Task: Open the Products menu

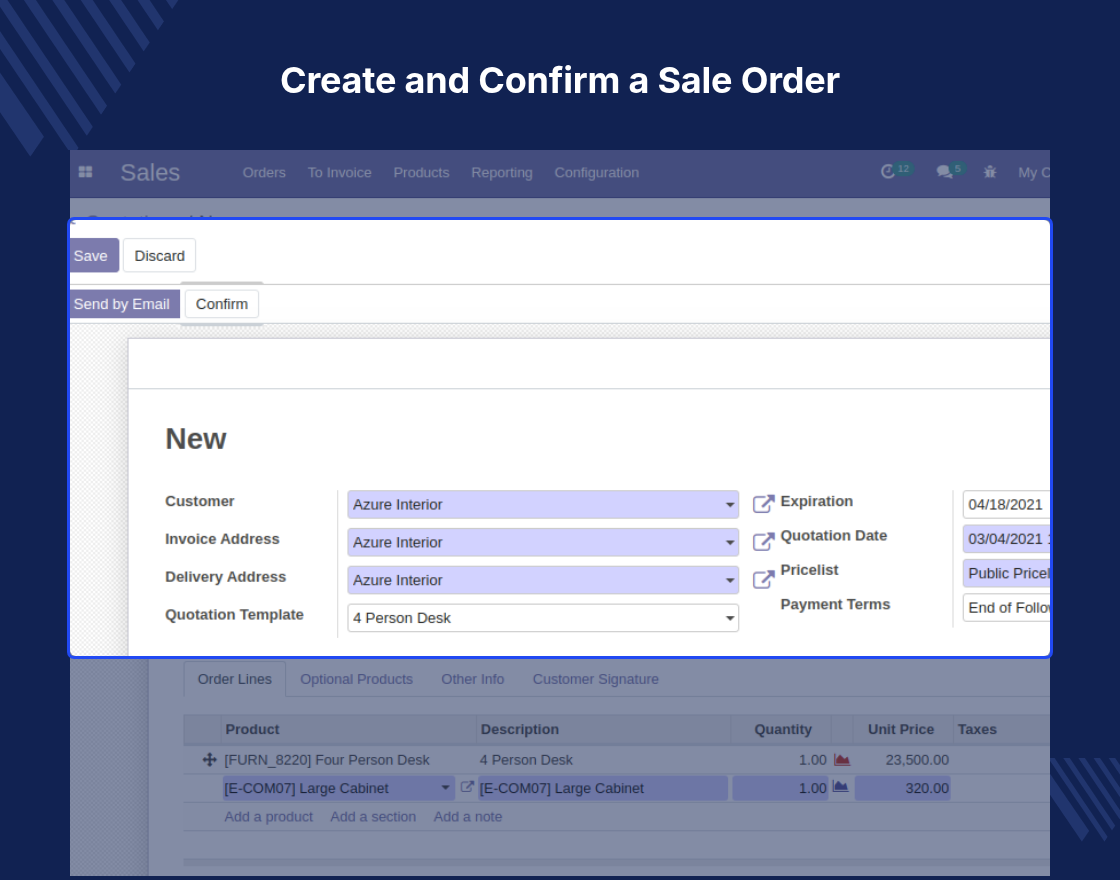Action: point(421,172)
